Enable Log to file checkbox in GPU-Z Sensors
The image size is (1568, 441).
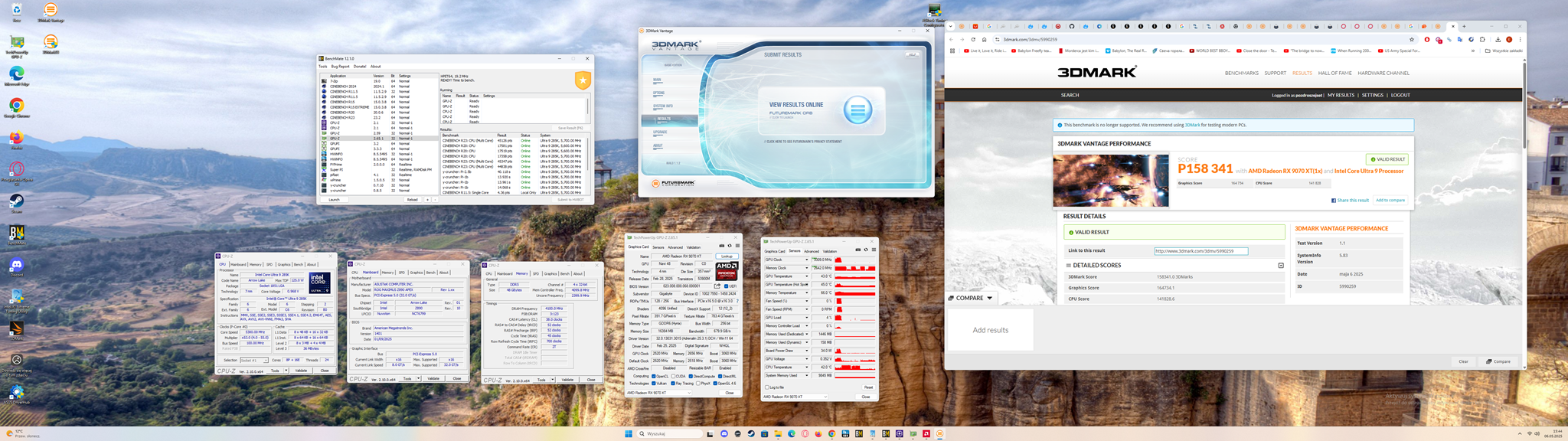pos(767,387)
